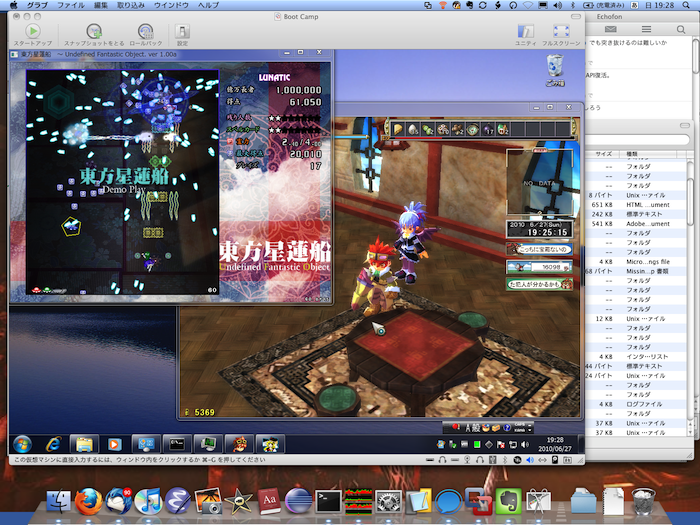Launch Internet Explorer from Windows taskbar

[54, 444]
